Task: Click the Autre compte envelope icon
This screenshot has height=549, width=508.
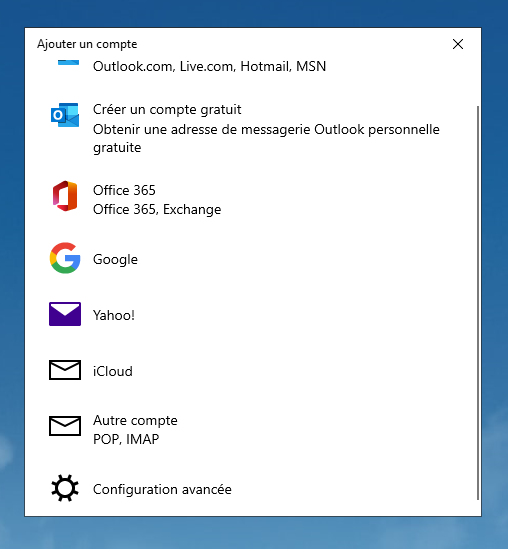Action: [x=65, y=426]
